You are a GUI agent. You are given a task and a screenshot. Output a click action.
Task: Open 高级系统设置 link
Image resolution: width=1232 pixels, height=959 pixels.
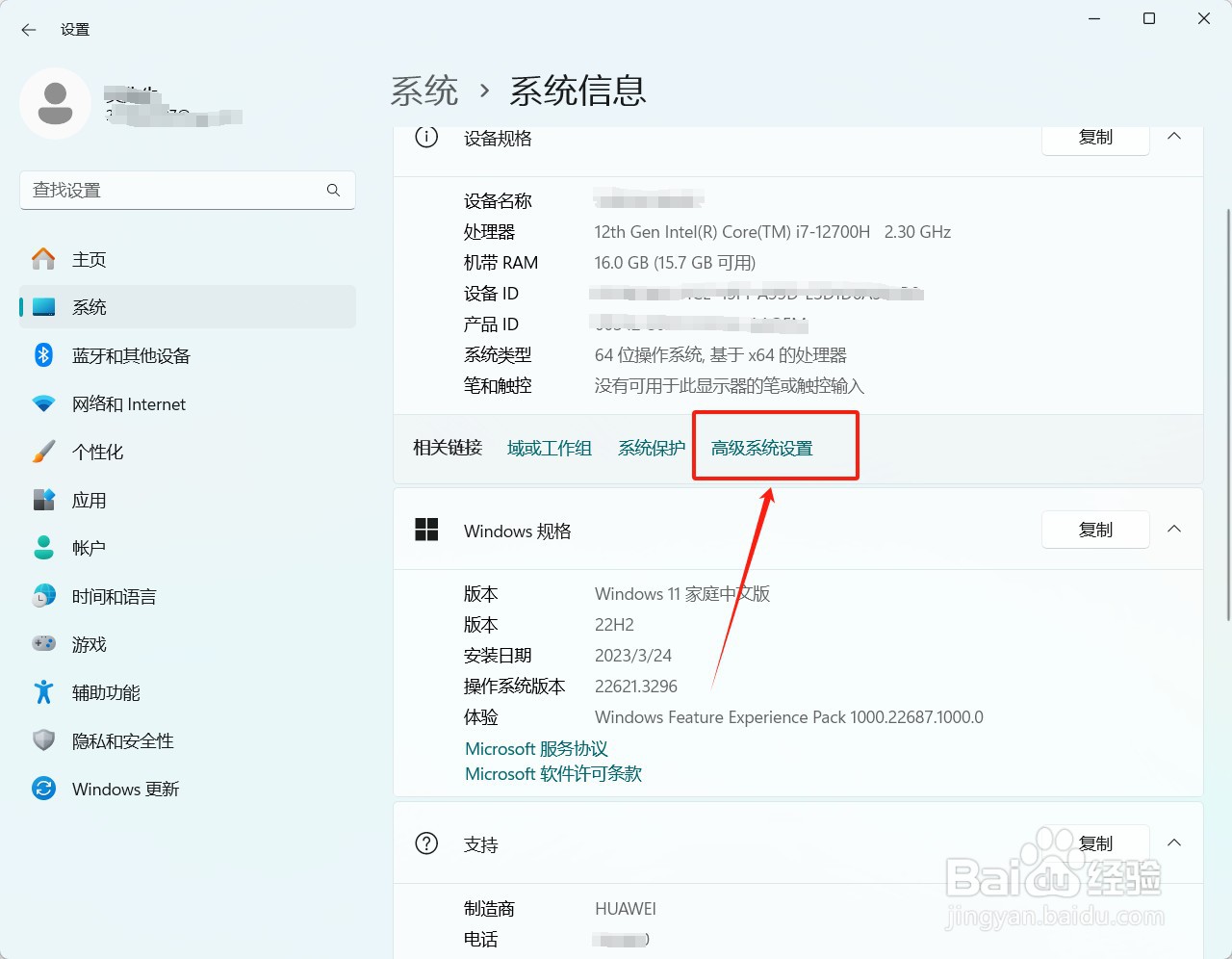tap(762, 448)
